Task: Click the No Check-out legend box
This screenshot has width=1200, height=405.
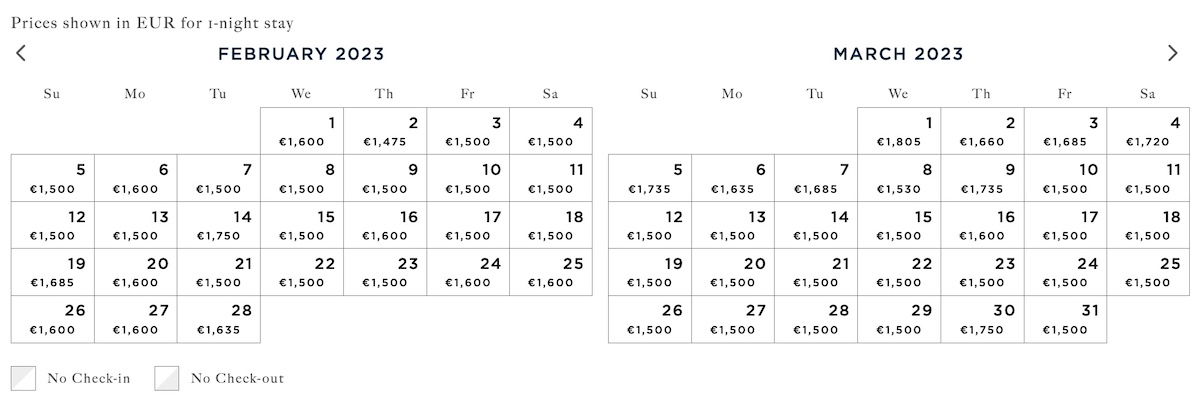Action: click(167, 378)
